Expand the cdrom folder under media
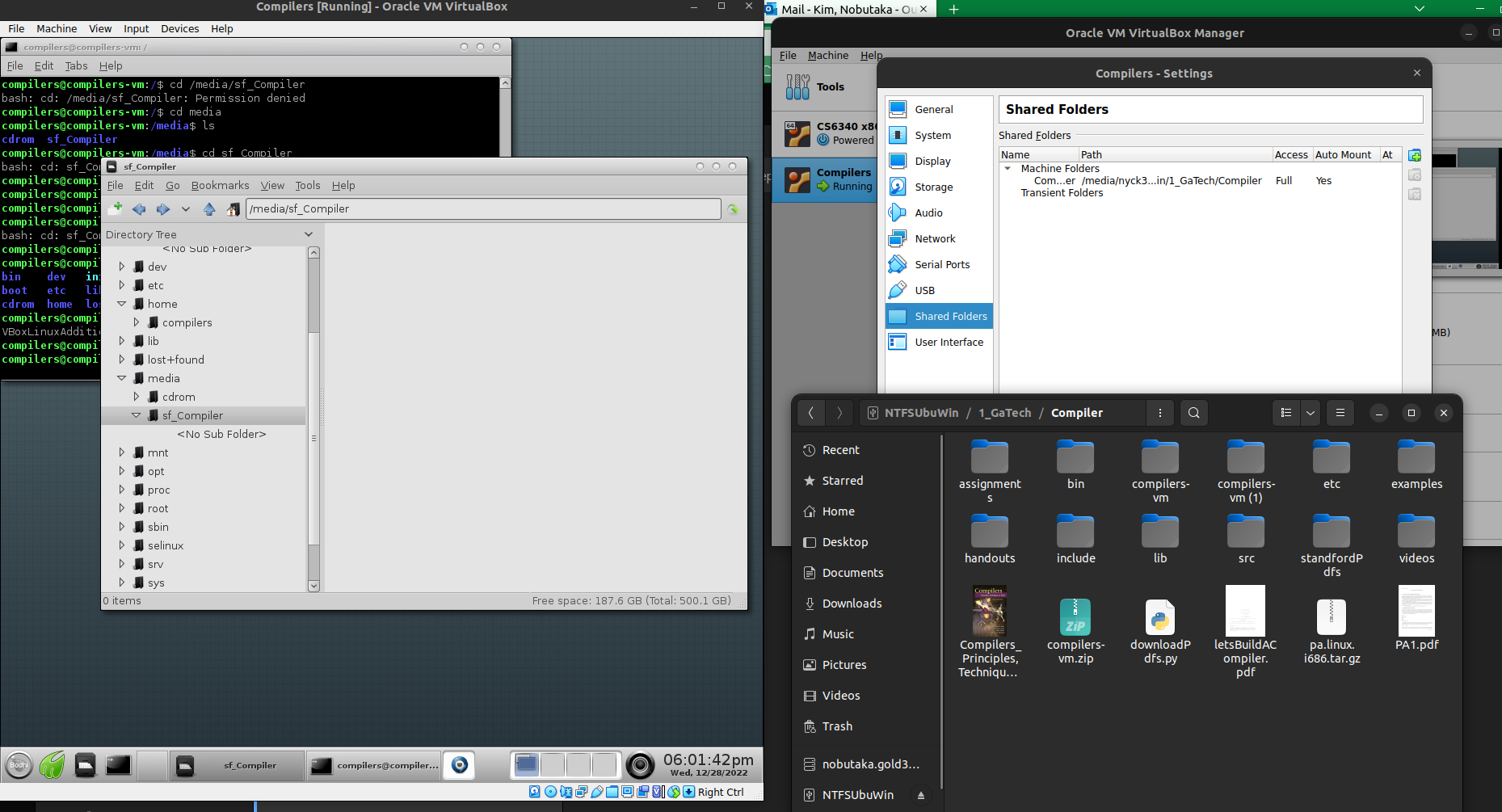 [137, 396]
